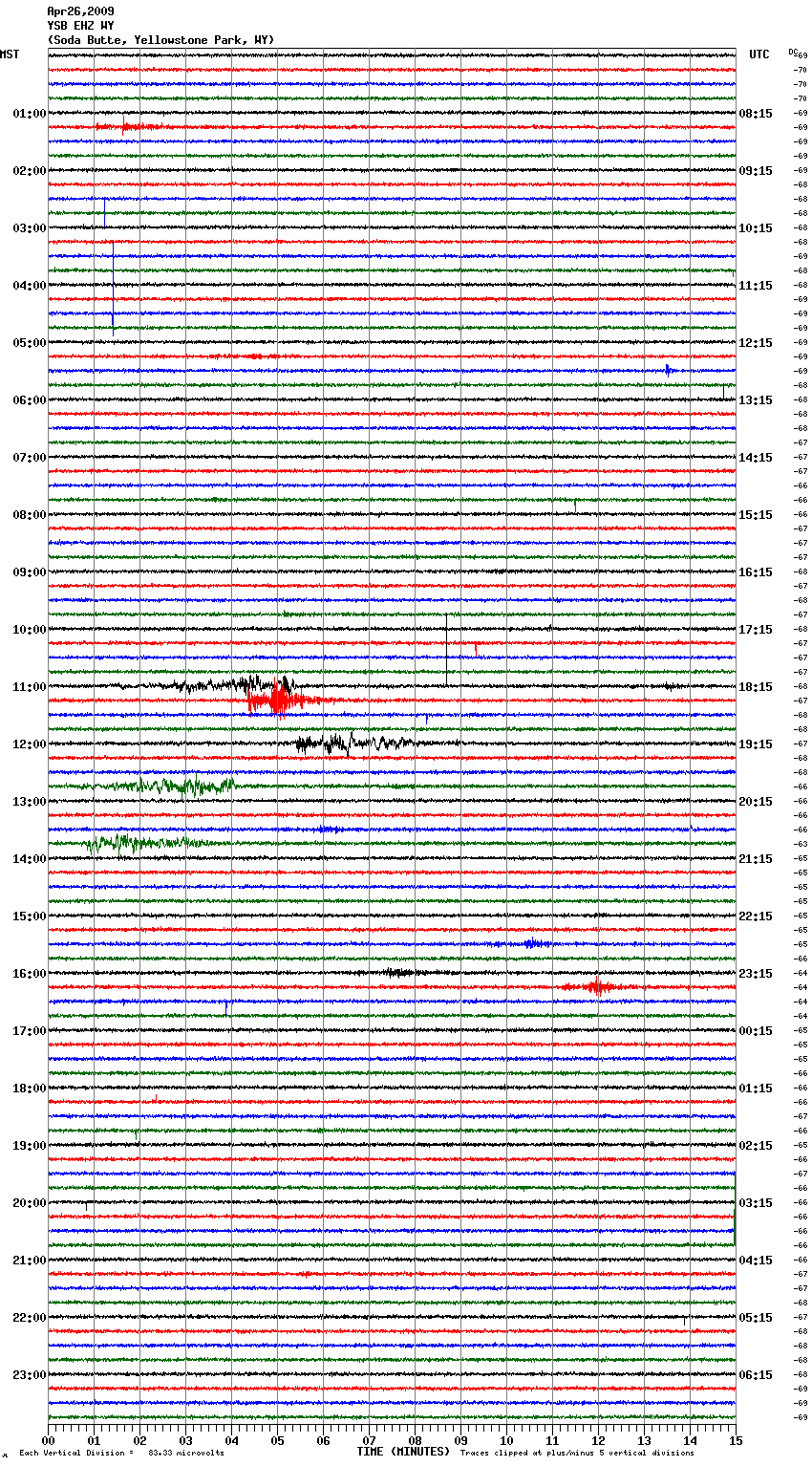The width and height of the screenshot is (812, 1466).
Task: Click the 04:15 UTC time label
Action: pyautogui.click(x=756, y=1261)
